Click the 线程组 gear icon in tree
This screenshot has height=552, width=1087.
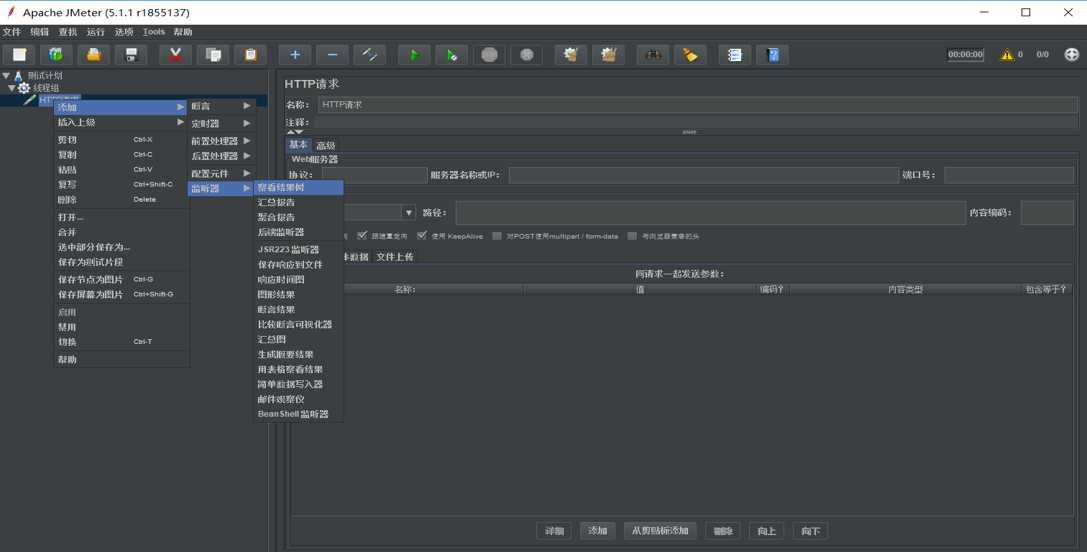pos(24,88)
